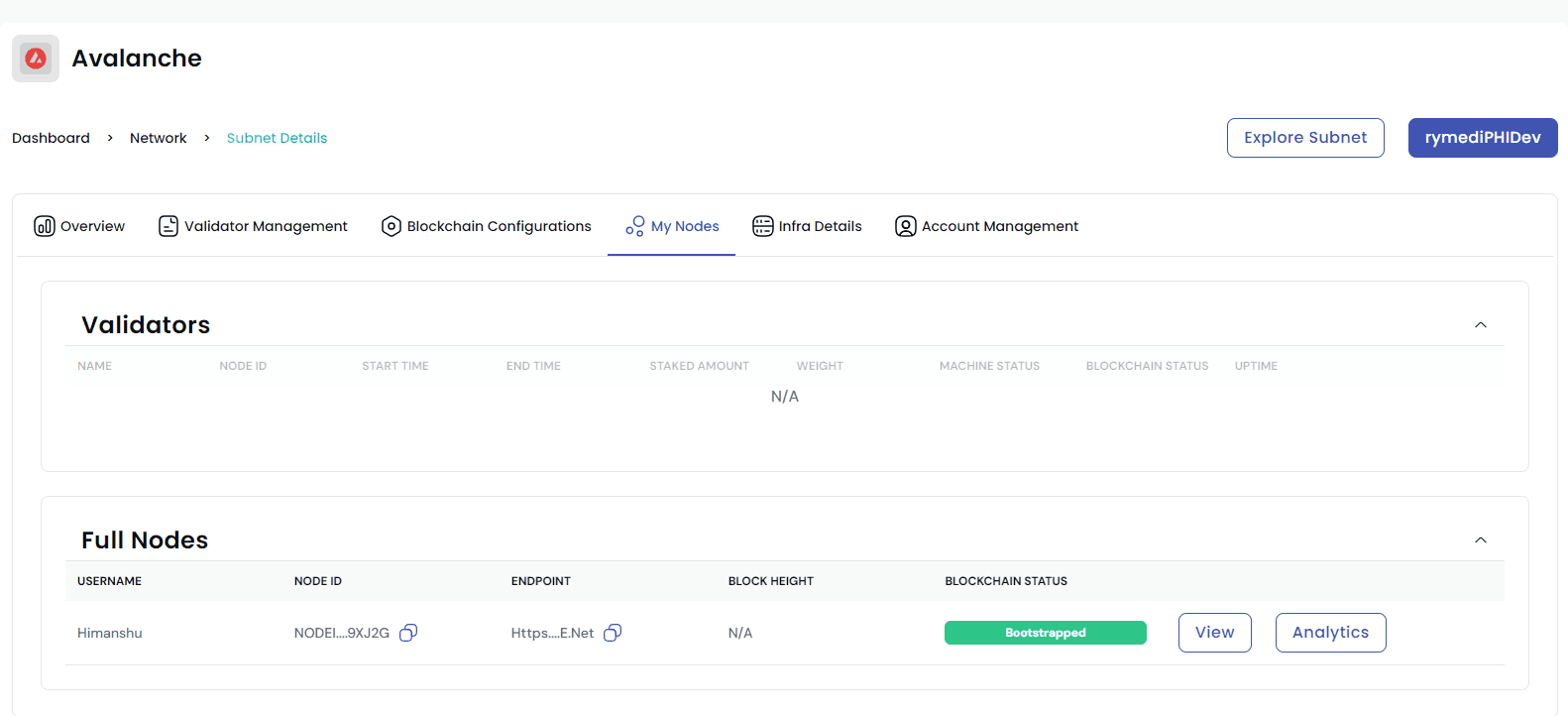Click the WEIGHT column header
The image size is (1568, 716).
click(x=820, y=366)
